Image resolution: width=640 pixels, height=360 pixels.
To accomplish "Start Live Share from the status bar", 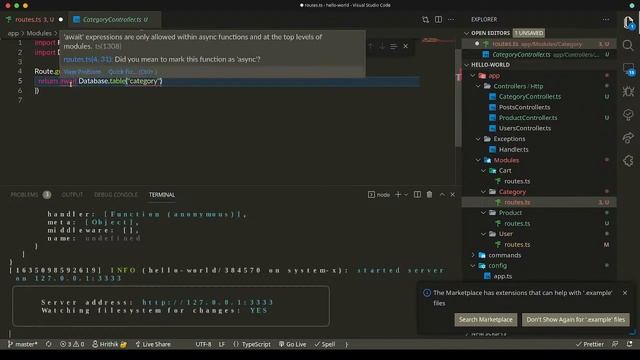I will [153, 344].
